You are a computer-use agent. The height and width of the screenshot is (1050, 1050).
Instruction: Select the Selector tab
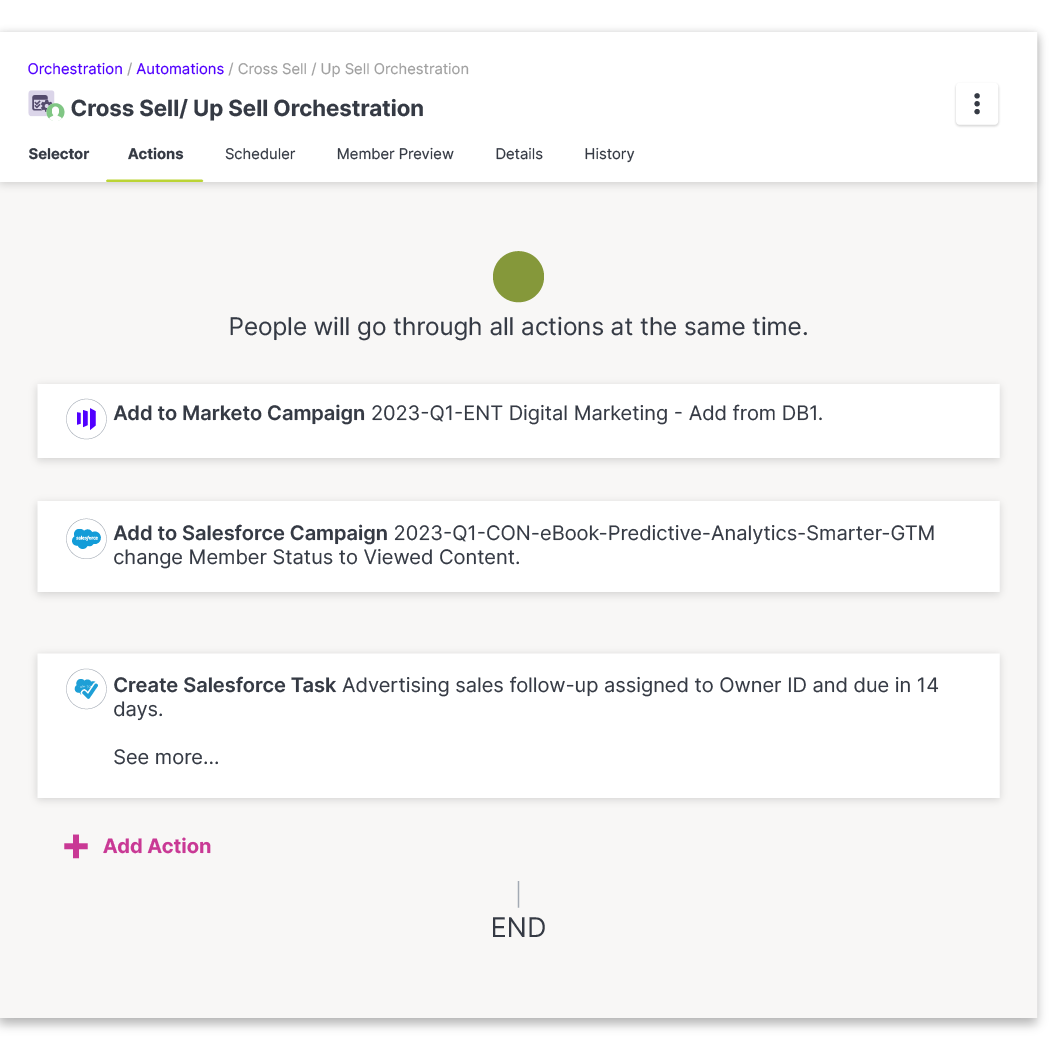58,154
